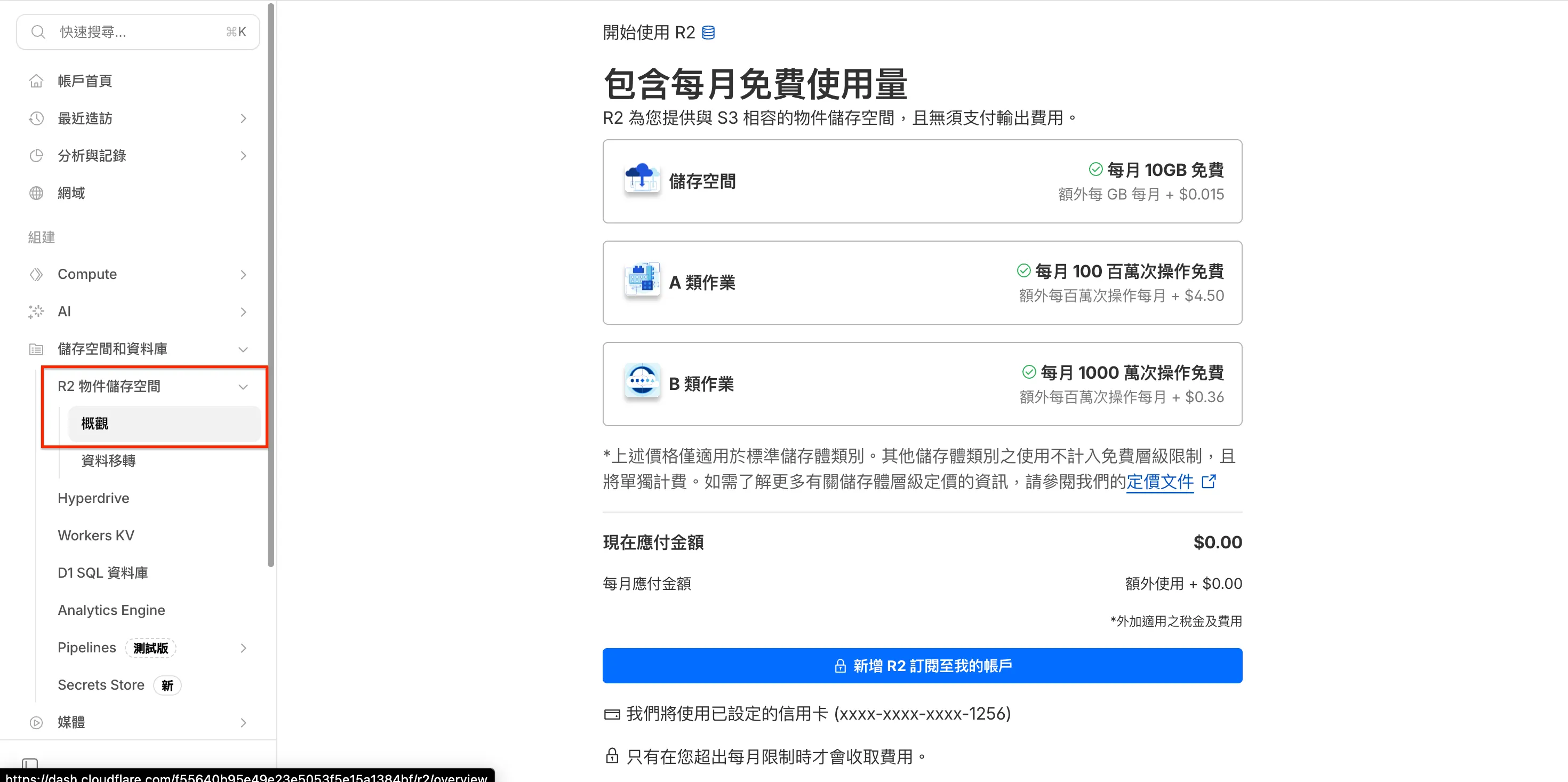Open the 定價文件 pricing link
The image size is (1568, 782).
point(1159,481)
